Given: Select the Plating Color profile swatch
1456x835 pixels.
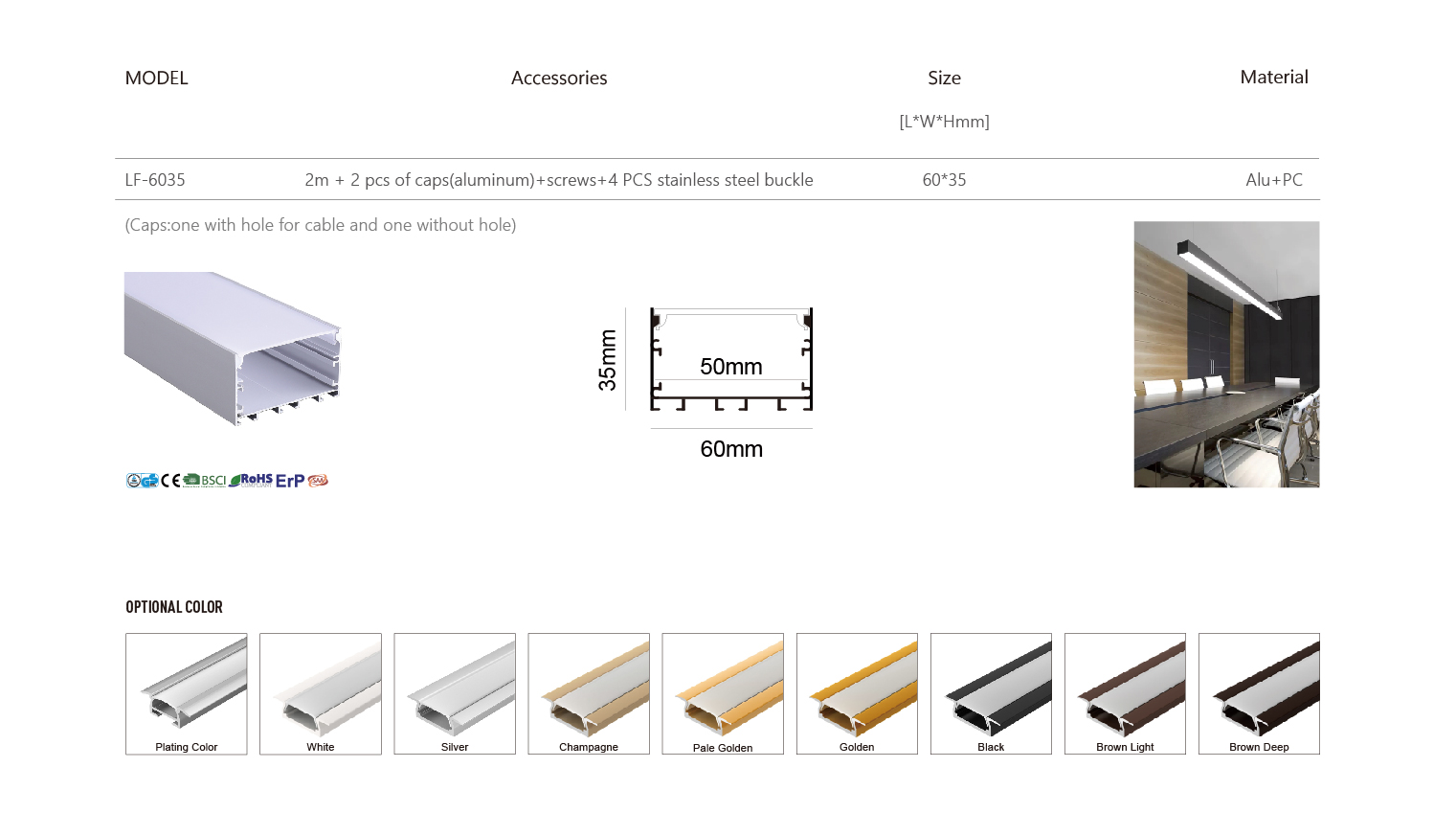Looking at the screenshot, I should pyautogui.click(x=187, y=694).
